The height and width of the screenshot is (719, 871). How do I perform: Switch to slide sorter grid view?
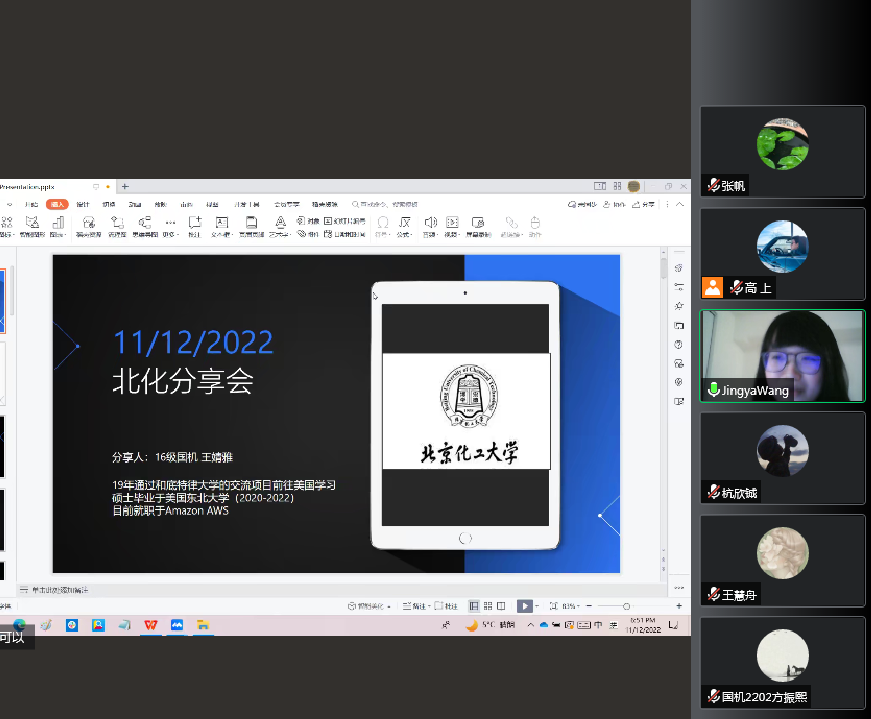tap(488, 606)
